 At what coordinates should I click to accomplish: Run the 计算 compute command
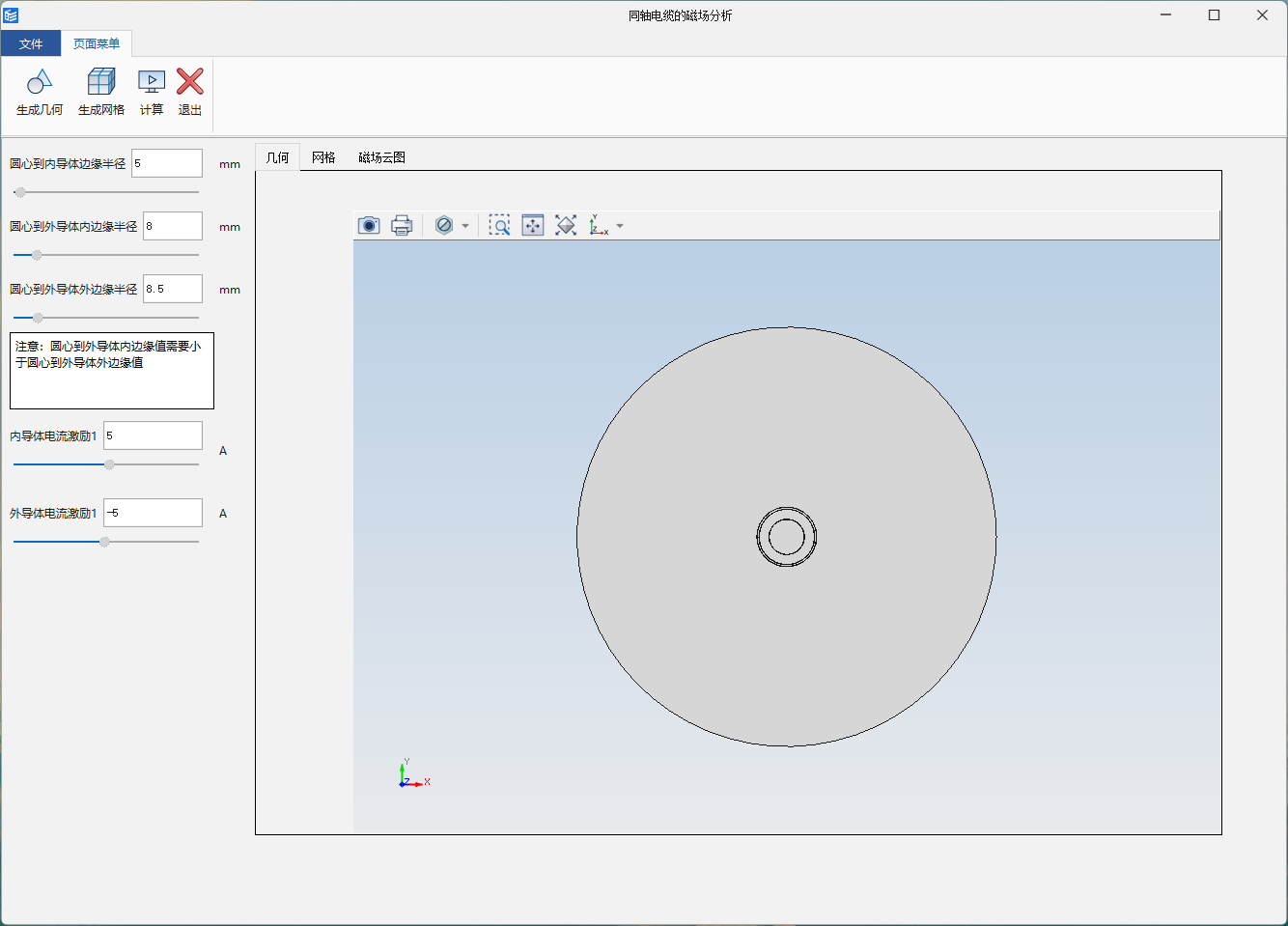[152, 93]
